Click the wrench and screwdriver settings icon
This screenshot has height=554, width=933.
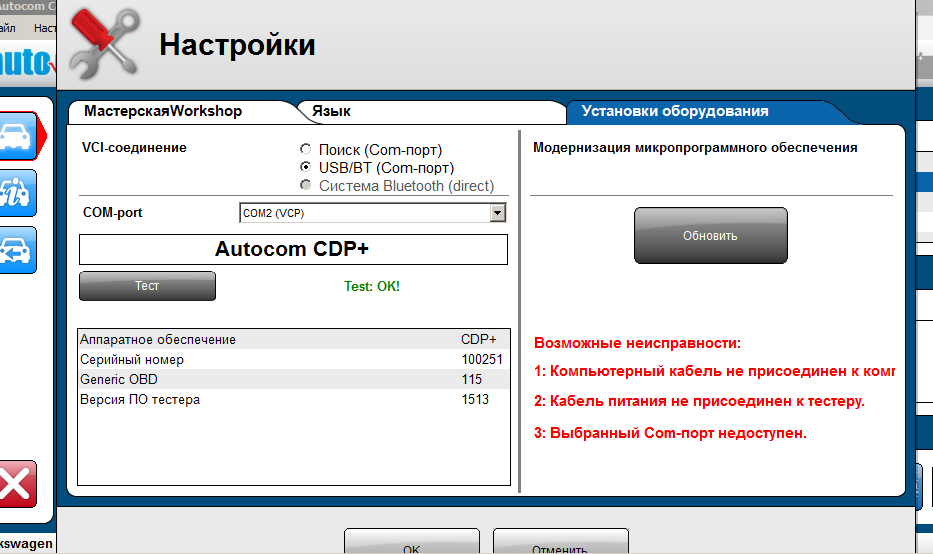[105, 44]
